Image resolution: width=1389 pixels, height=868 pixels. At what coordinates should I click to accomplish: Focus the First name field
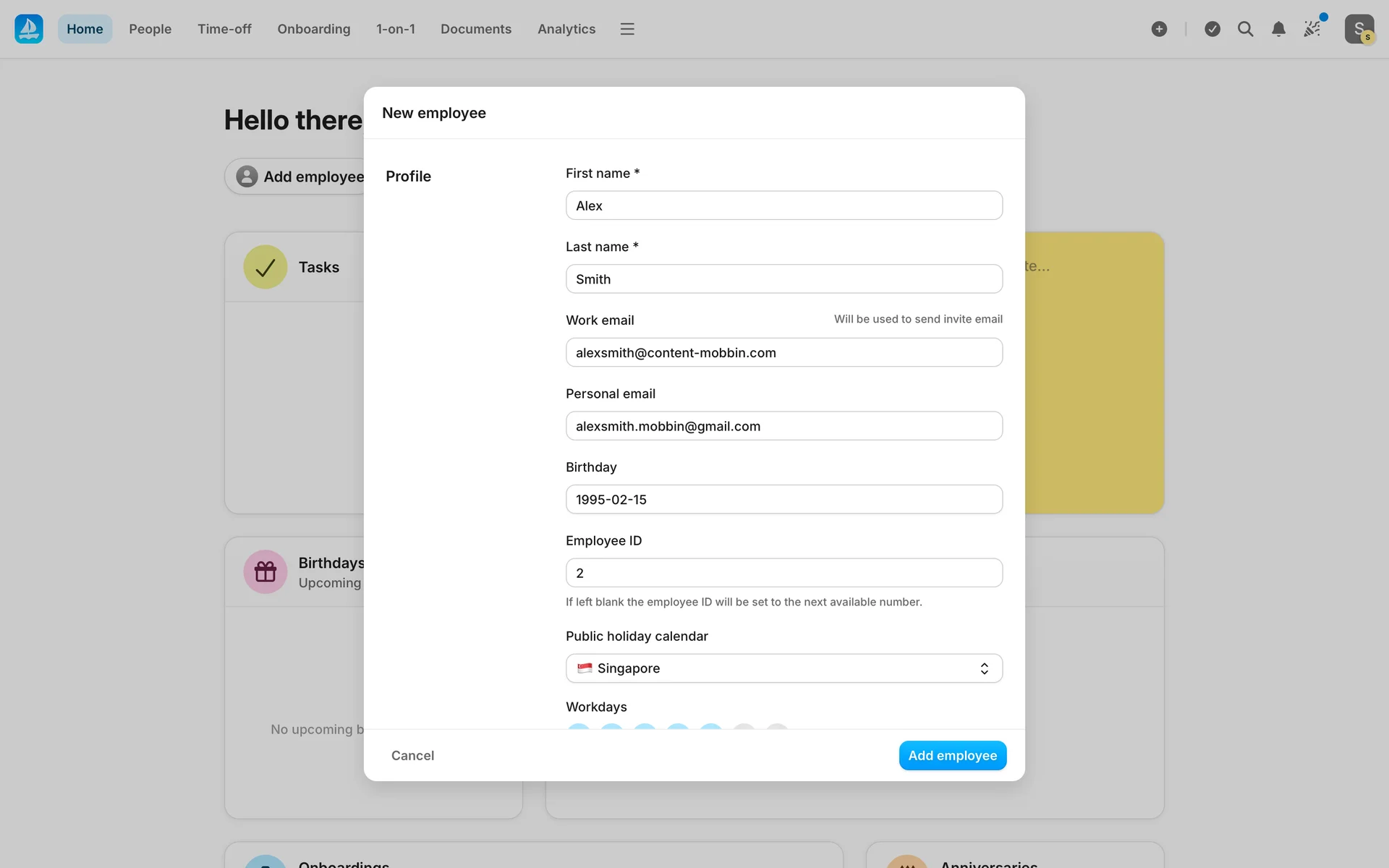(783, 205)
